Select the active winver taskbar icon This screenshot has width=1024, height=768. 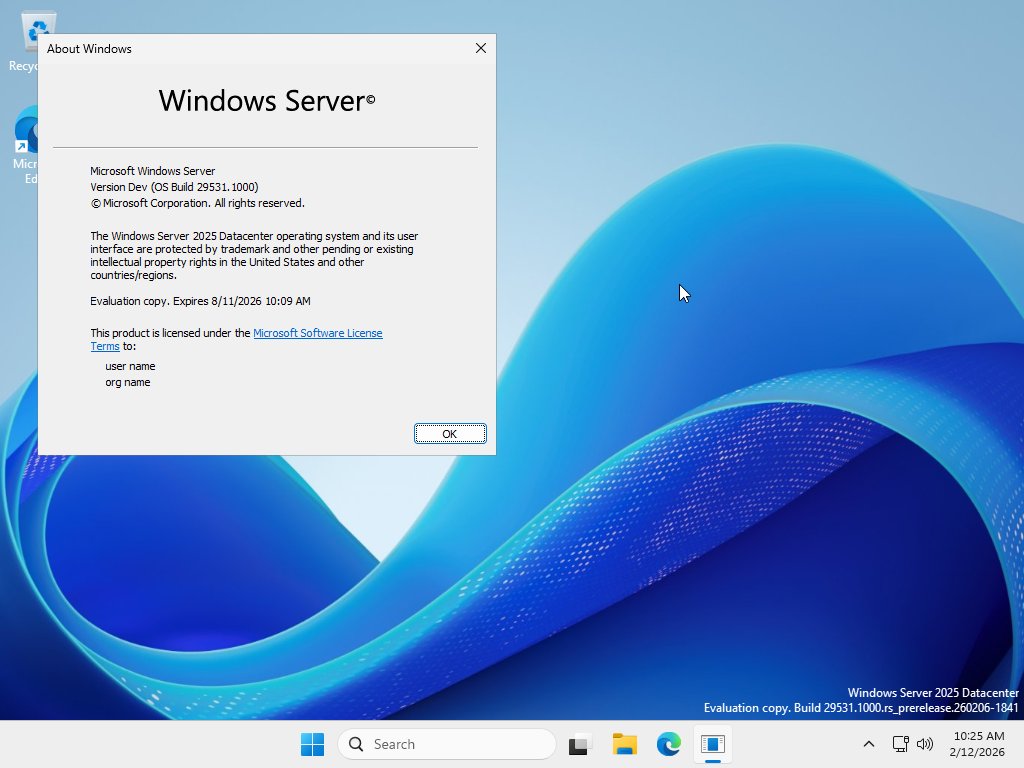712,744
